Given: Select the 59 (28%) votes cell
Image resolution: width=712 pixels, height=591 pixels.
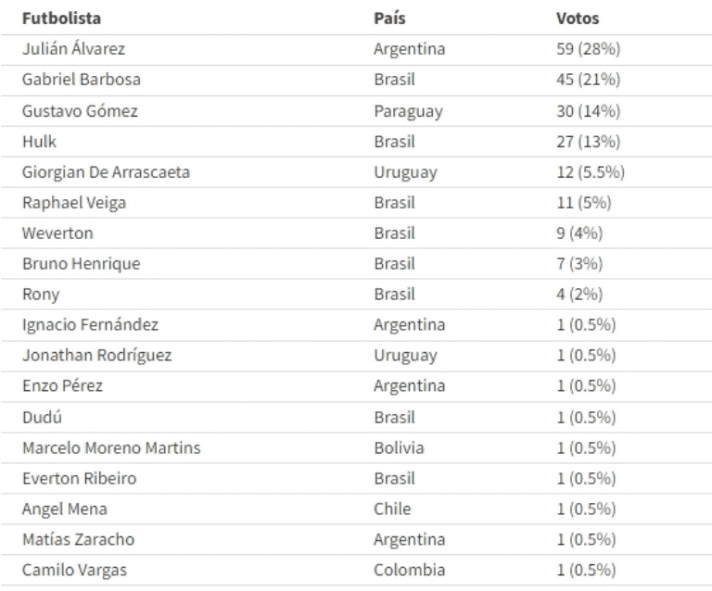Looking at the screenshot, I should (x=588, y=49).
